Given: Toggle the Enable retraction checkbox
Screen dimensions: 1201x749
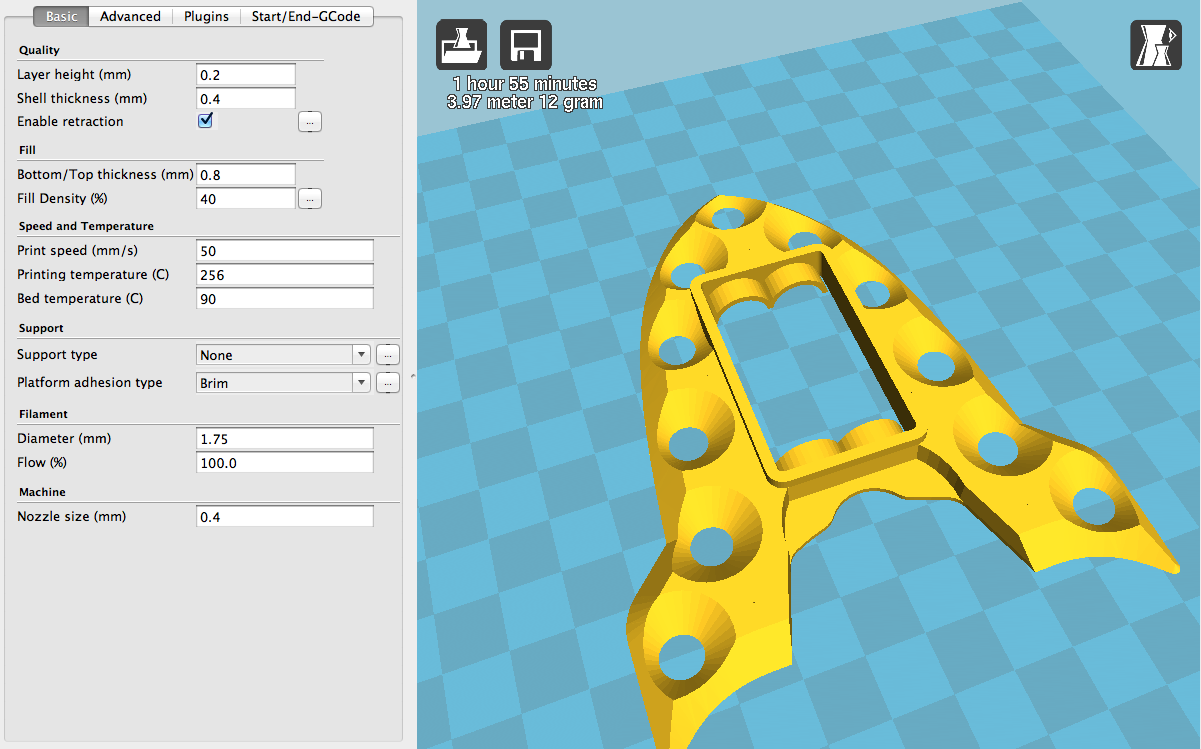Looking at the screenshot, I should coord(206,121).
